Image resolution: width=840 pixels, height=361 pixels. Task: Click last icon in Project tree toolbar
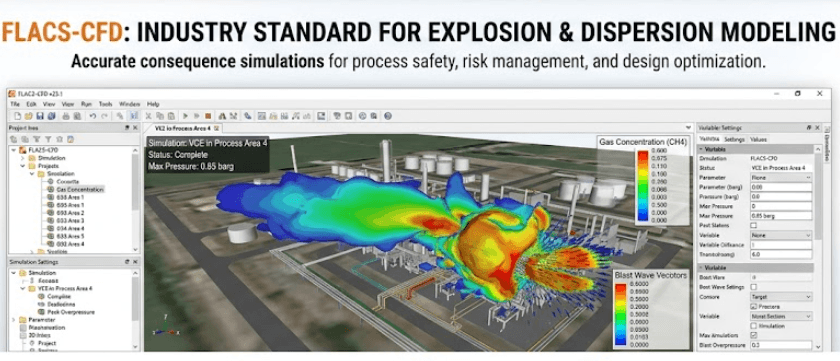point(70,139)
